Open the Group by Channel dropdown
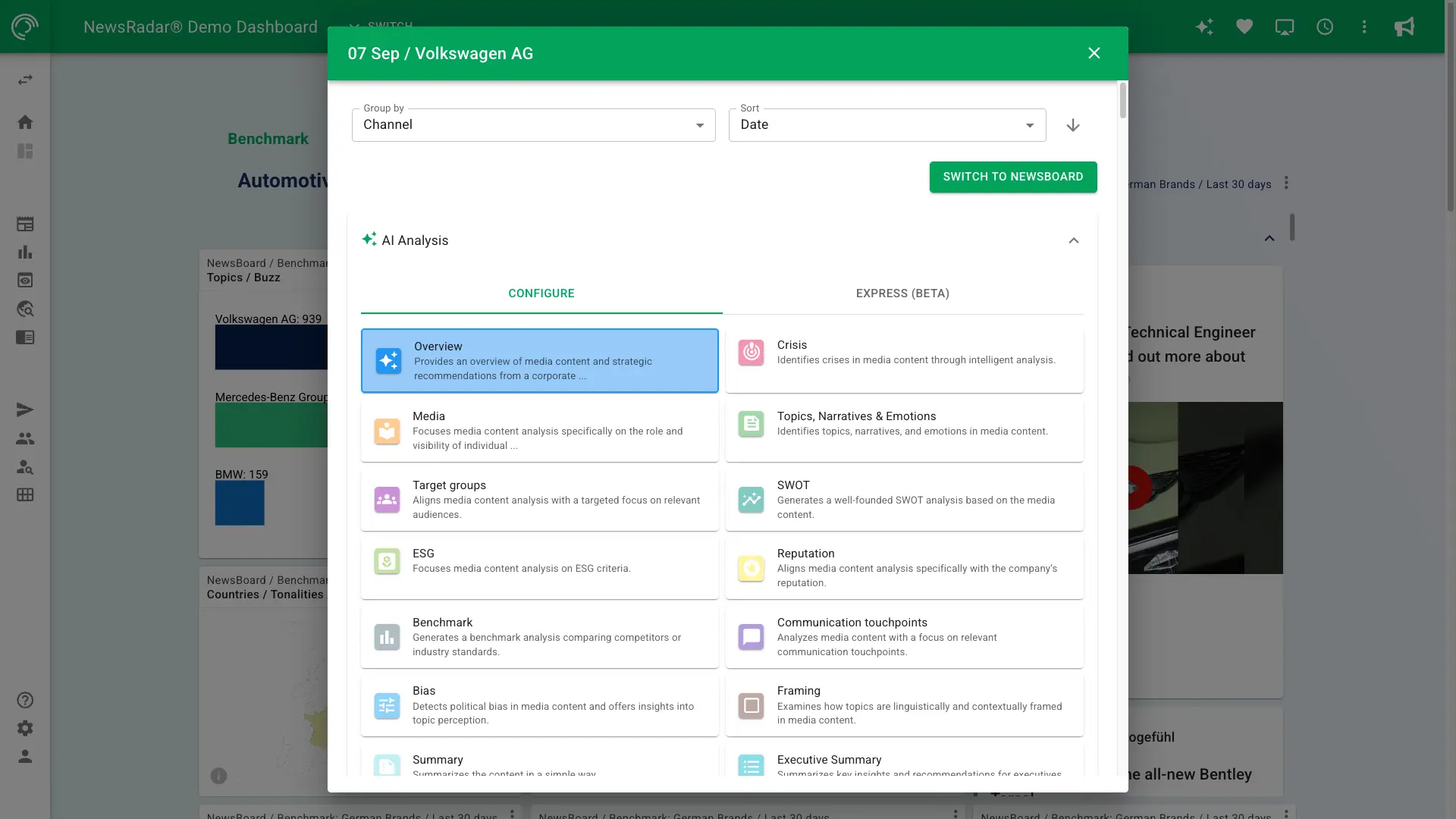 (534, 125)
